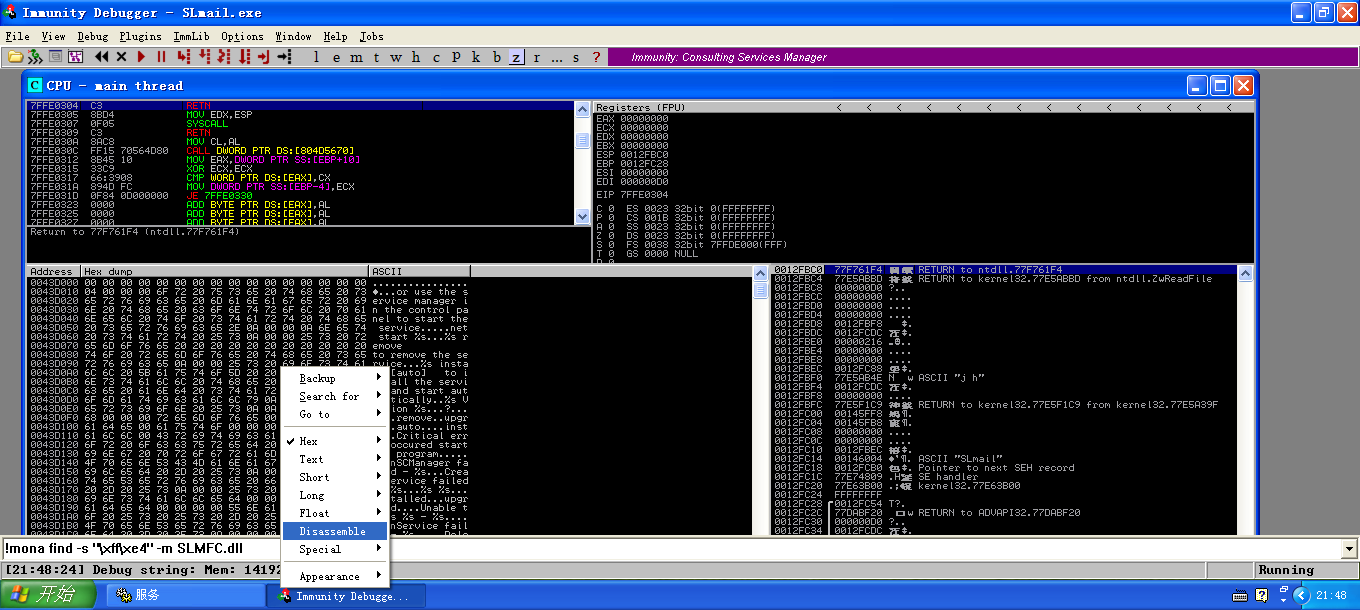The height and width of the screenshot is (610, 1360).
Task: Select the checked Hex display option
Action: pyautogui.click(x=335, y=441)
